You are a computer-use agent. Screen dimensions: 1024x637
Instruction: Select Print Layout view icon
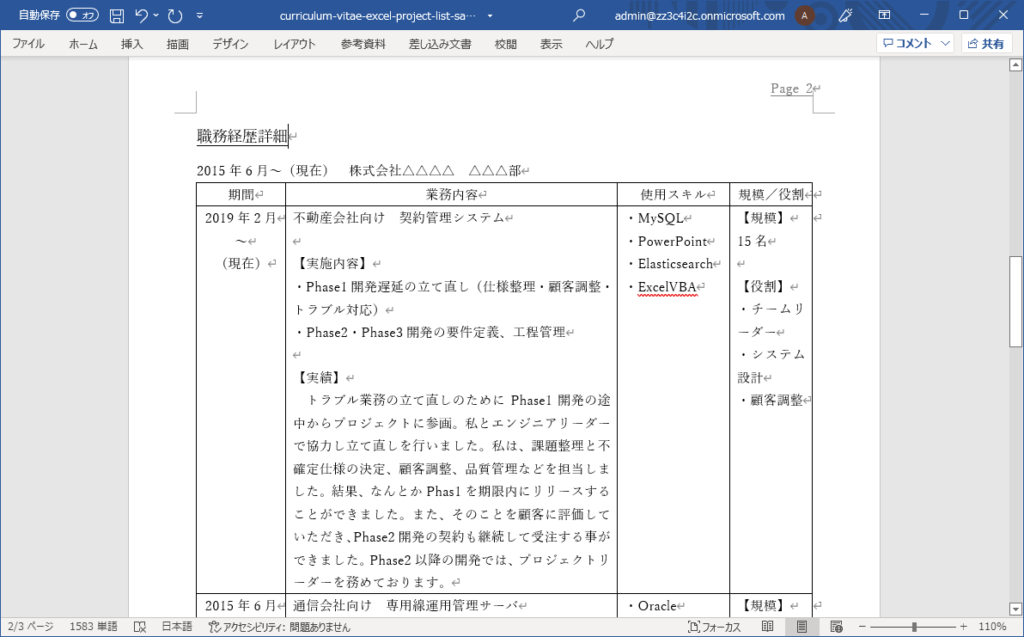(x=801, y=626)
